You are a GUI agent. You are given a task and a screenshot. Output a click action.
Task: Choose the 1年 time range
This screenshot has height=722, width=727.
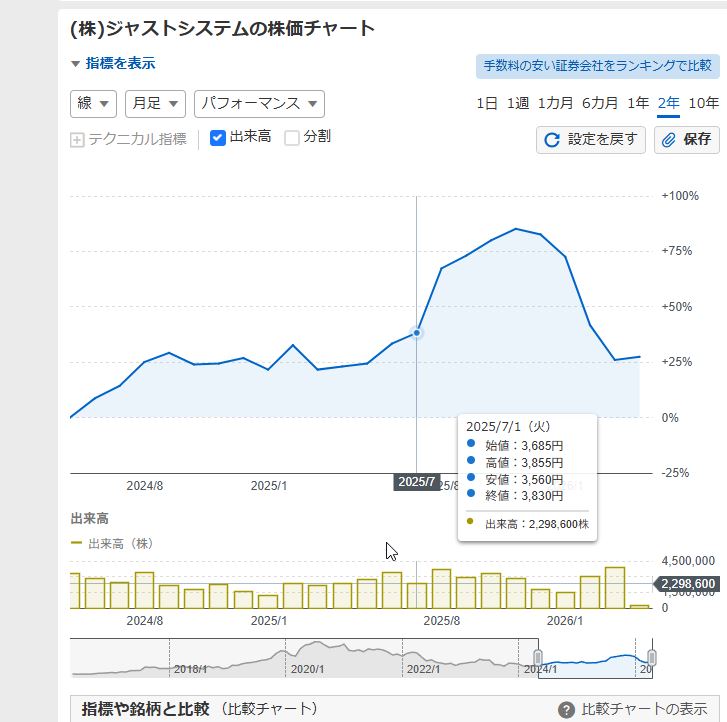[x=638, y=103]
